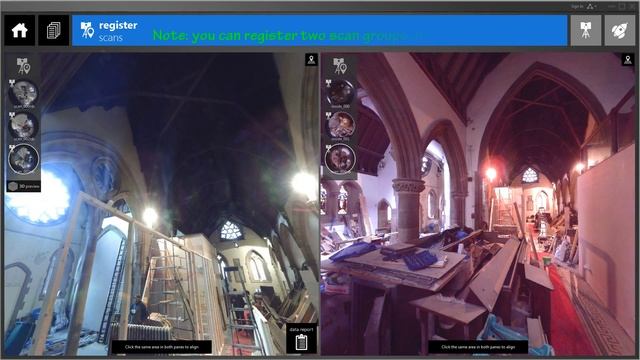The image size is (640, 360).
Task: Click the map pin icon in left pane corner
Action: [311, 60]
